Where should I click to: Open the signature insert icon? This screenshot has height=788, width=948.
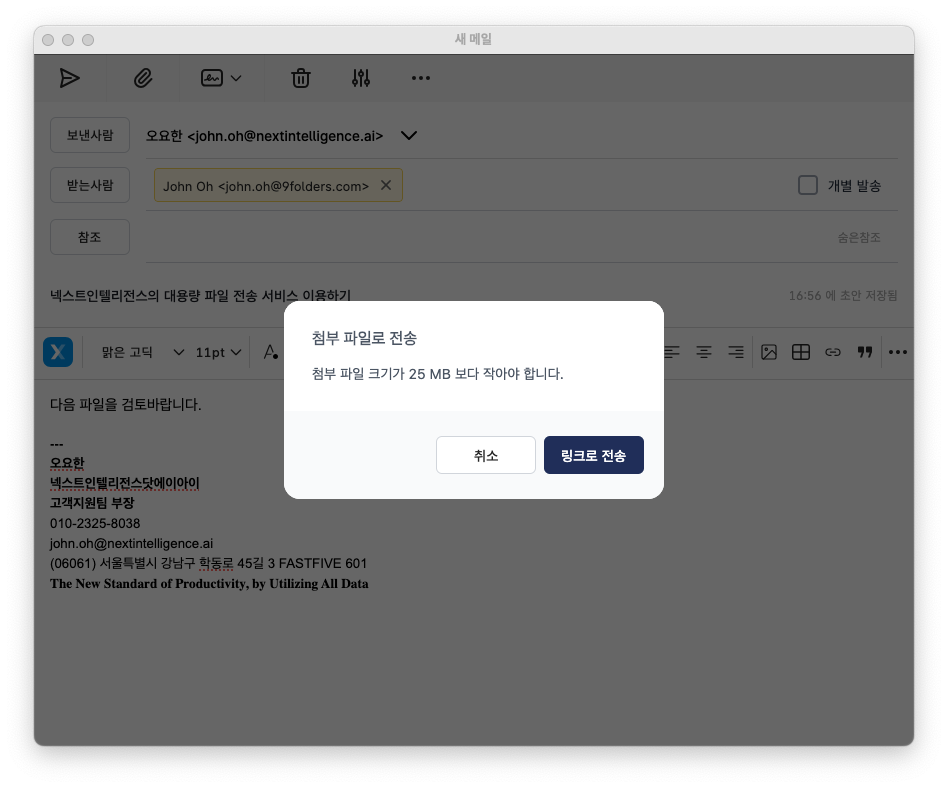(212, 78)
